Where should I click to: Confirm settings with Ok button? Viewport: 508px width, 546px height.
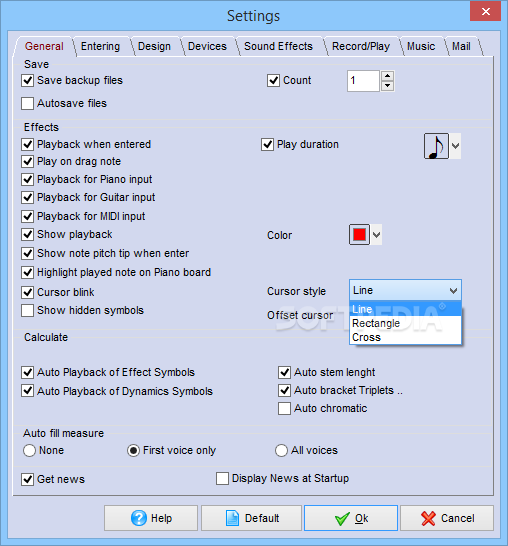click(x=351, y=518)
